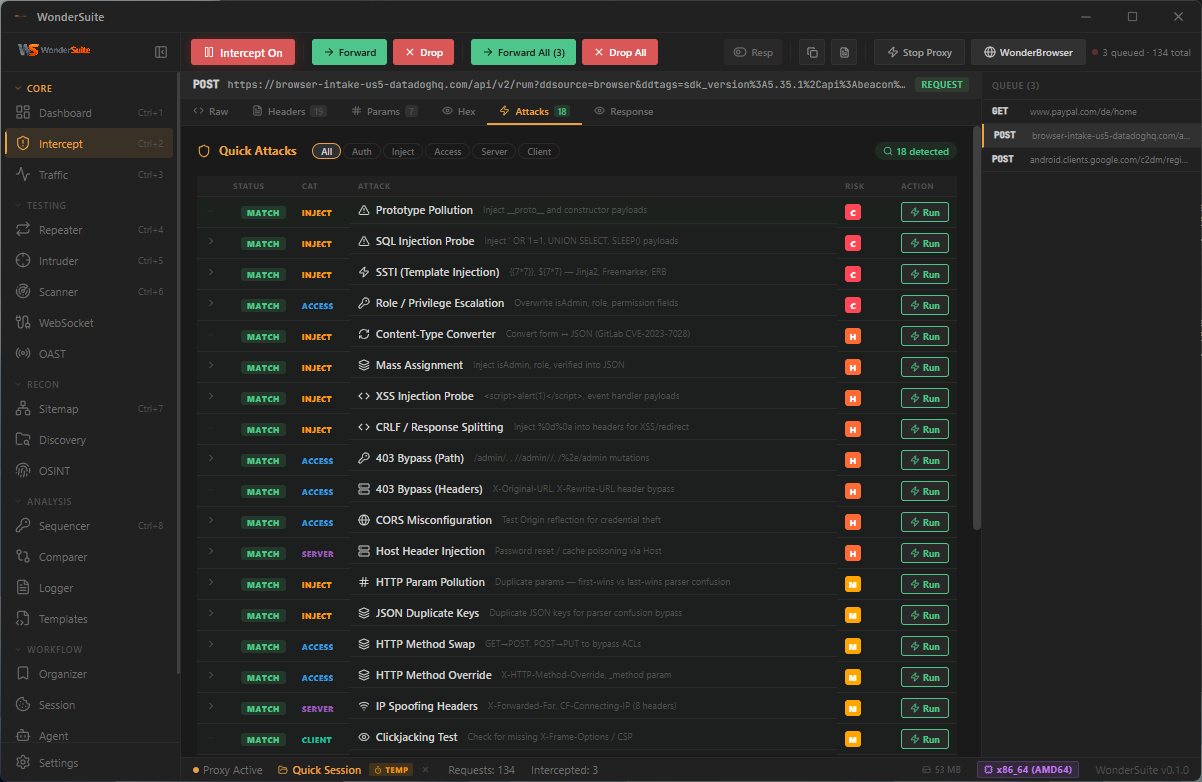1202x782 pixels.
Task: Open the OSINT tool
Action: 88,471
